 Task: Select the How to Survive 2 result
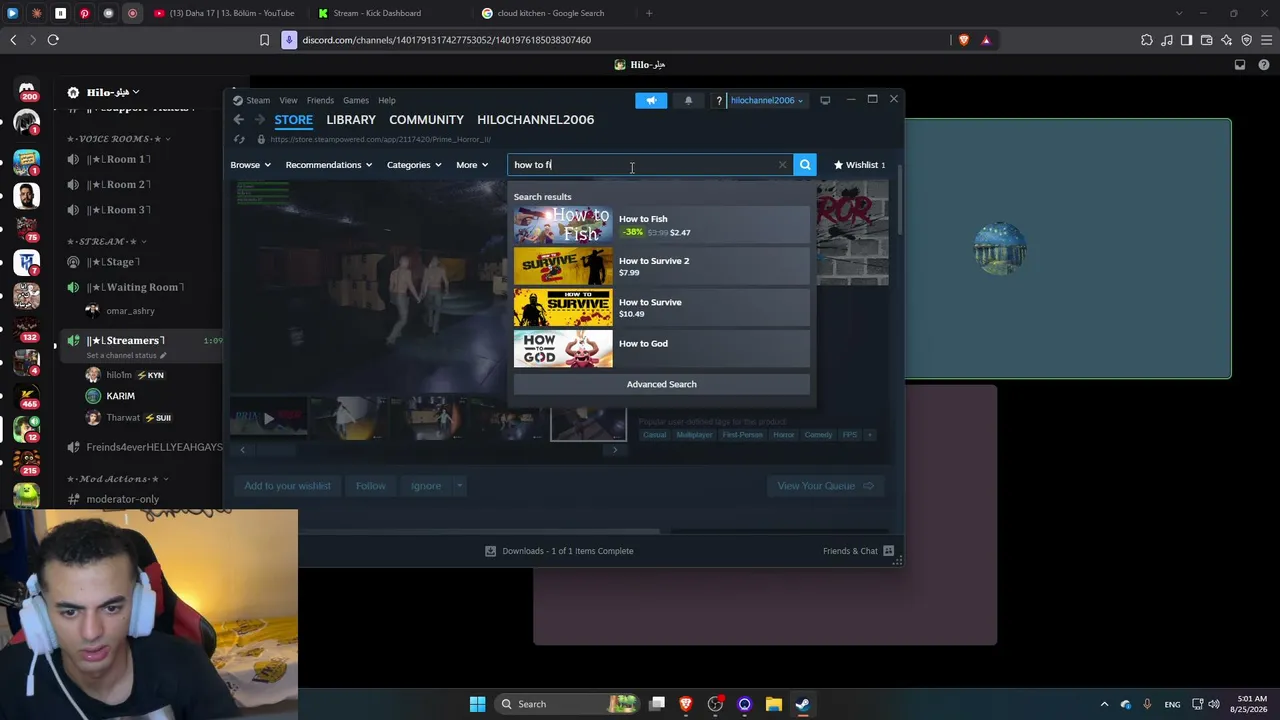pos(661,267)
